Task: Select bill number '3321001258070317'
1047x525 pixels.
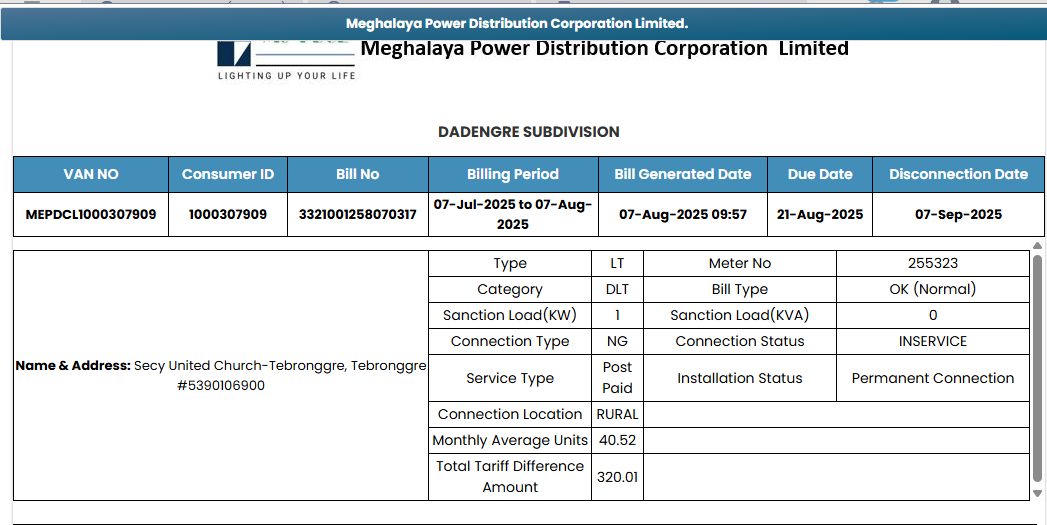Action: pos(358,214)
